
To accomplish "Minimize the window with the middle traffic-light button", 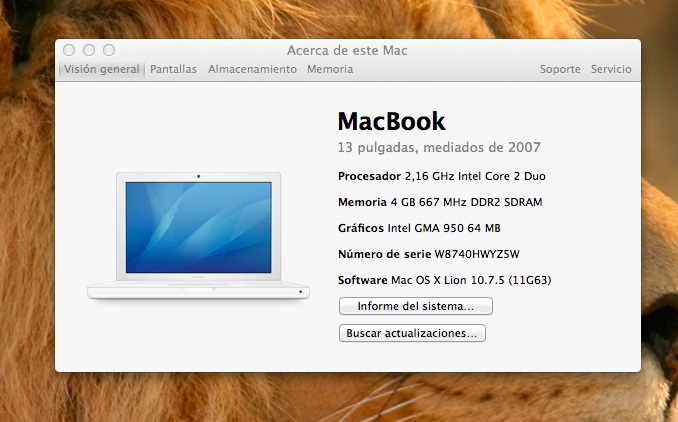I will (89, 50).
